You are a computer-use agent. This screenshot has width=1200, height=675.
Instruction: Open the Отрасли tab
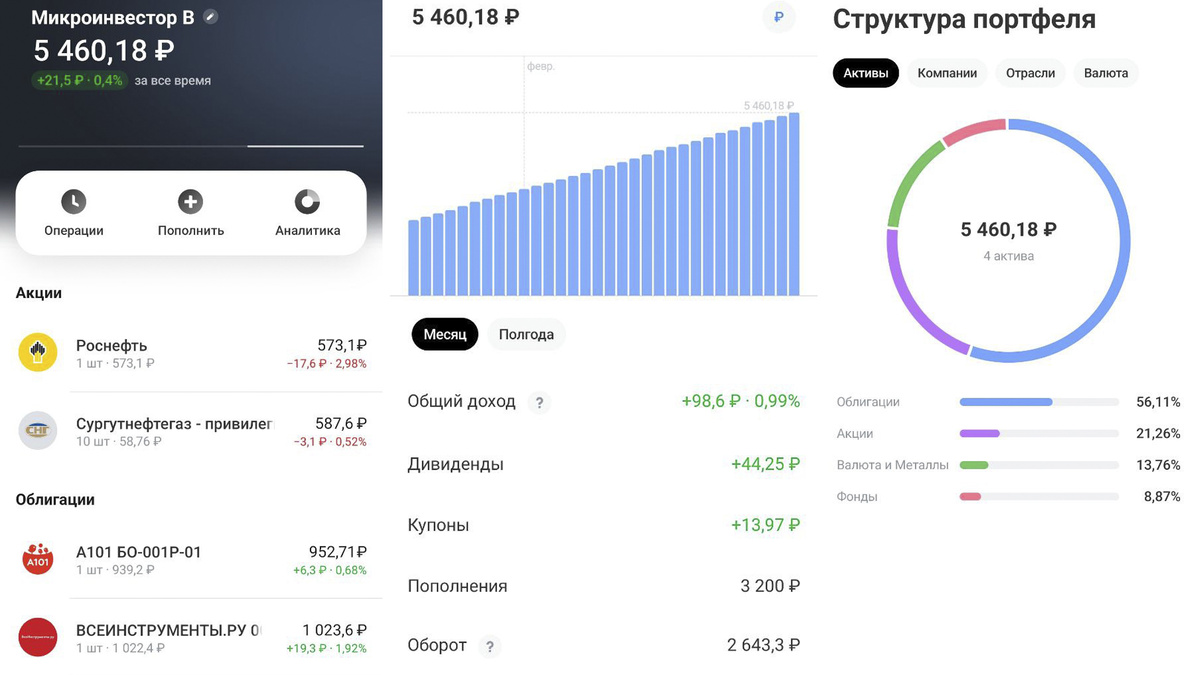pyautogui.click(x=1030, y=72)
